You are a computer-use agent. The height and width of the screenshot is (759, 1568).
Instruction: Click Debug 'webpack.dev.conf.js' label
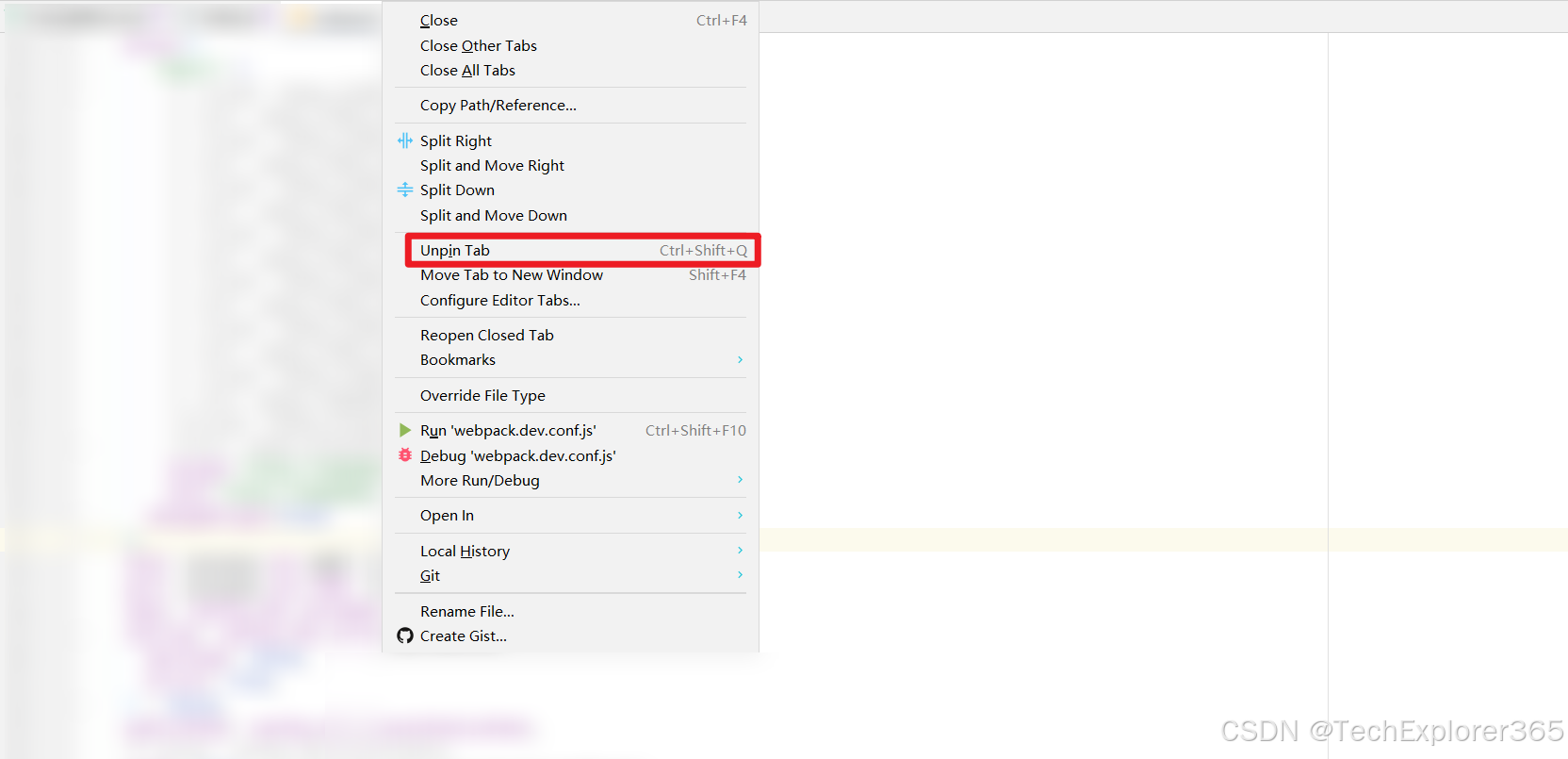coord(518,455)
